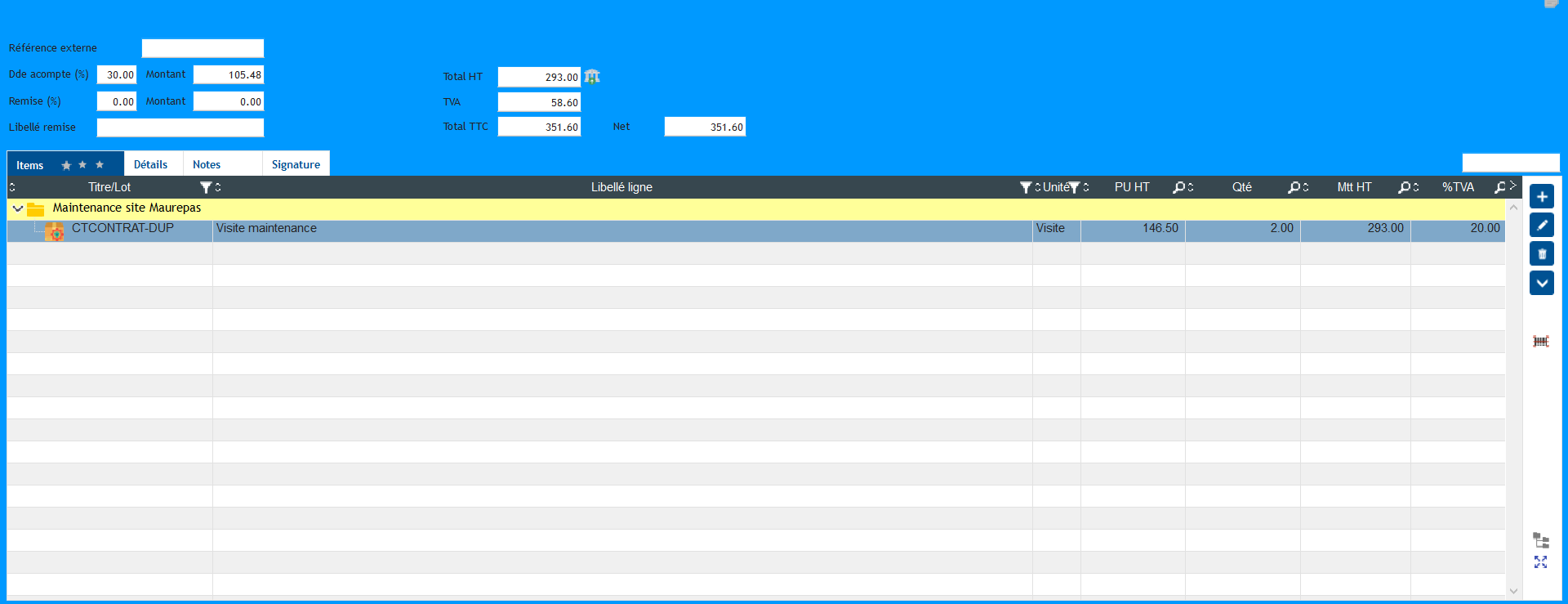Click the bank icon beside Total HT
The image size is (1568, 604).
(x=592, y=77)
